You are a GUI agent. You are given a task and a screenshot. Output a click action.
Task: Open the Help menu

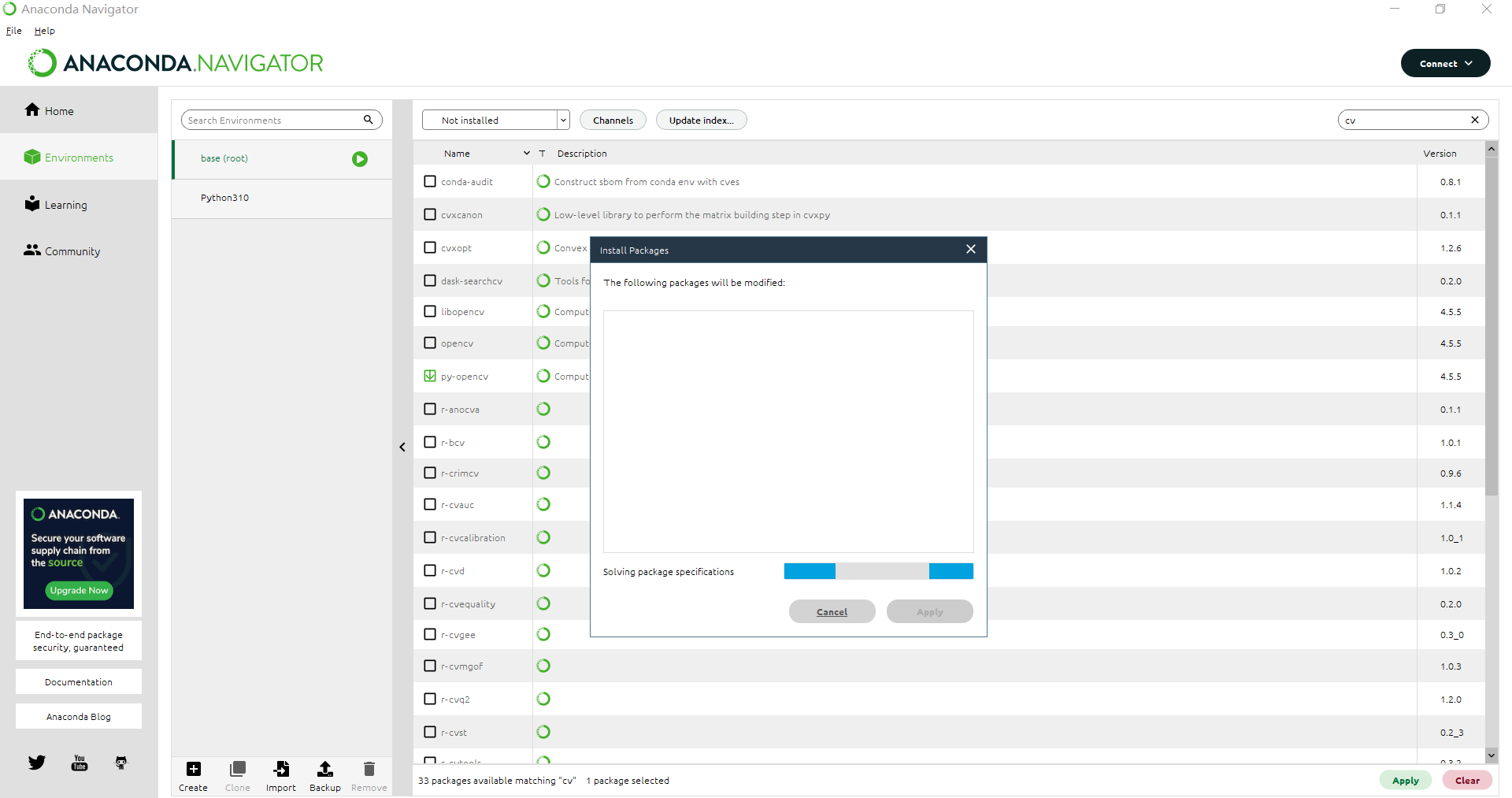(45, 31)
